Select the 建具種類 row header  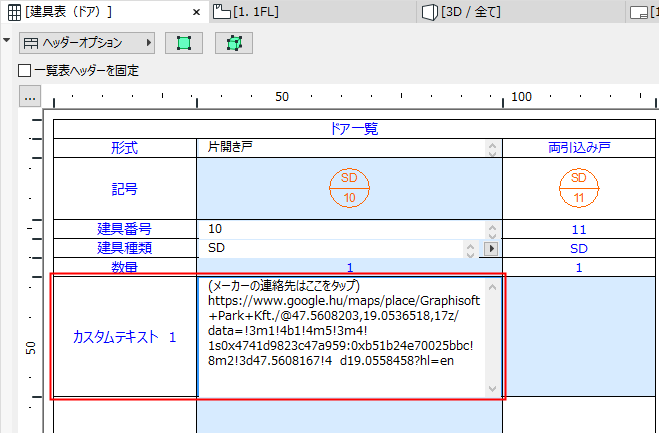coord(125,248)
